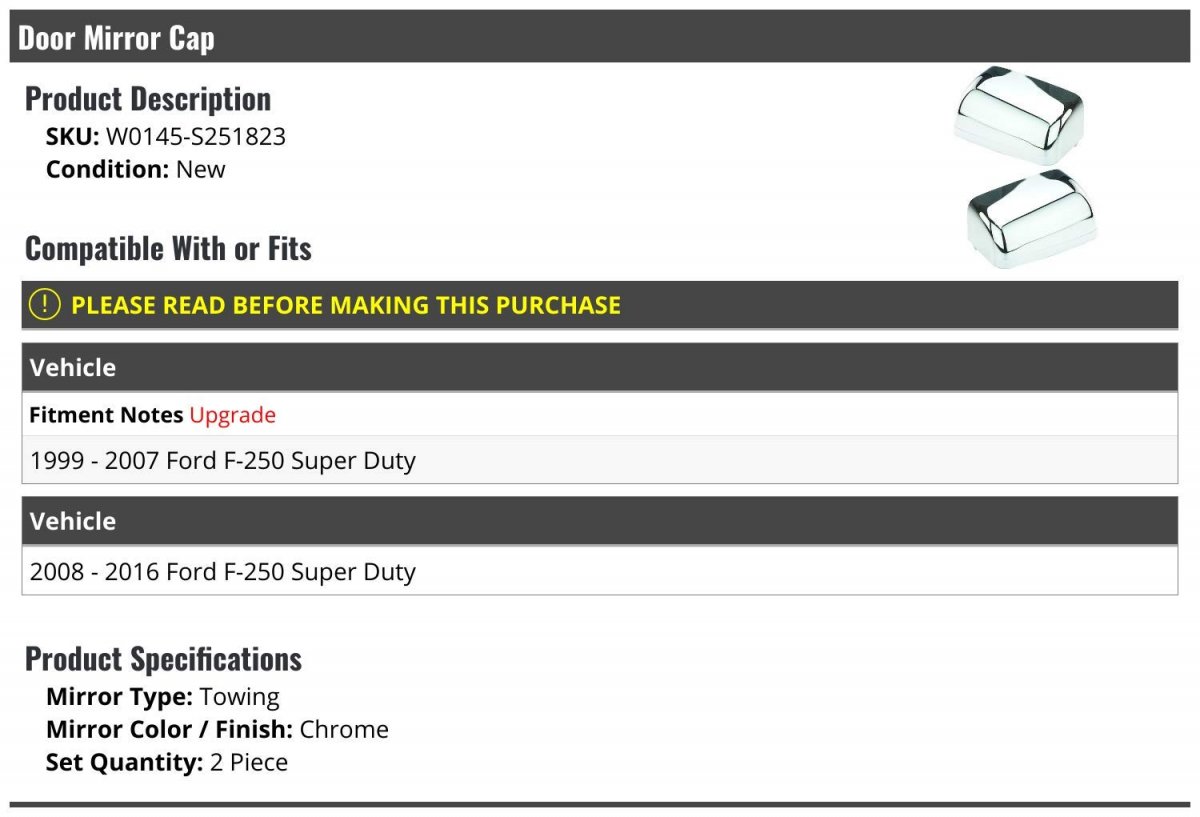Click the red Upgrade fitment note
The image size is (1200, 817).
click(x=232, y=415)
